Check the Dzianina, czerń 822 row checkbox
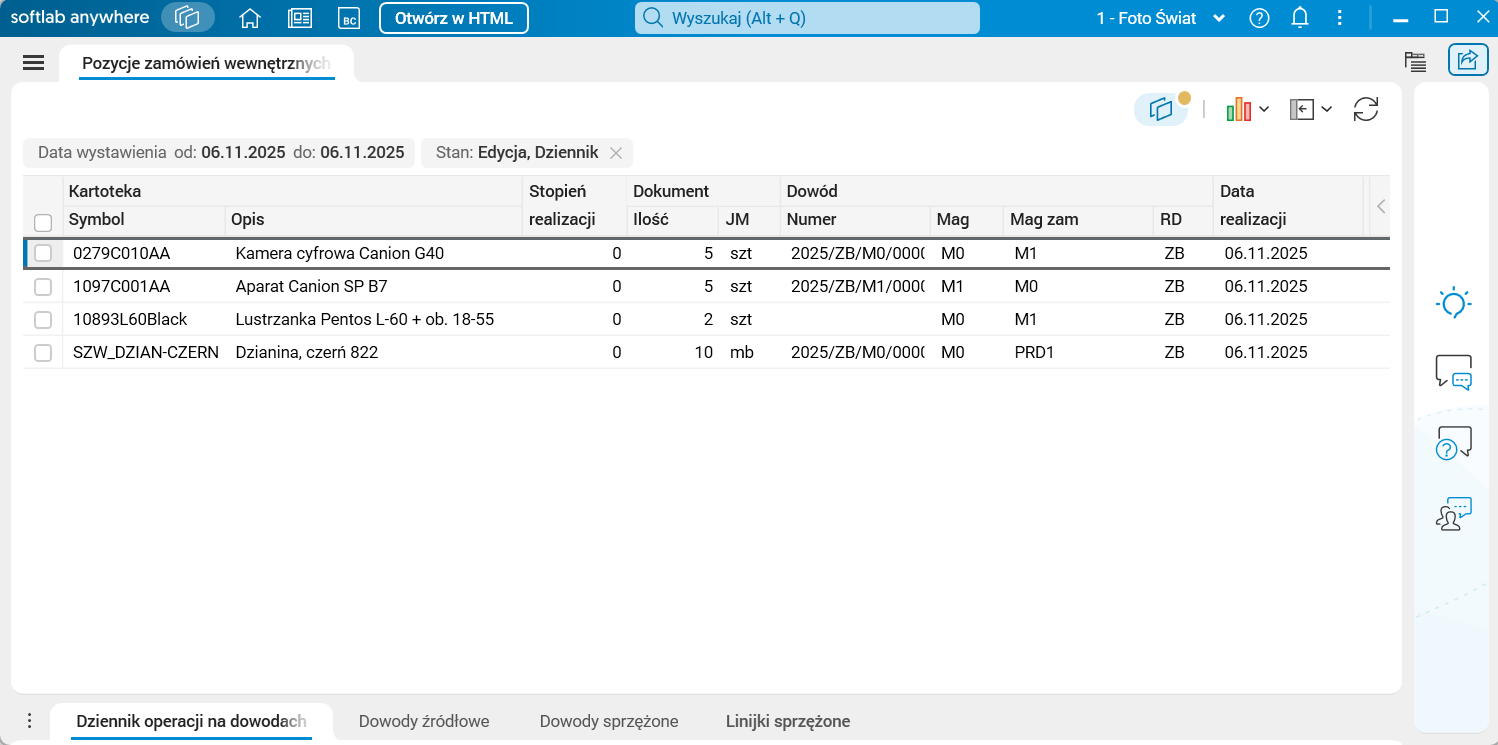The width and height of the screenshot is (1498, 745). click(x=43, y=353)
